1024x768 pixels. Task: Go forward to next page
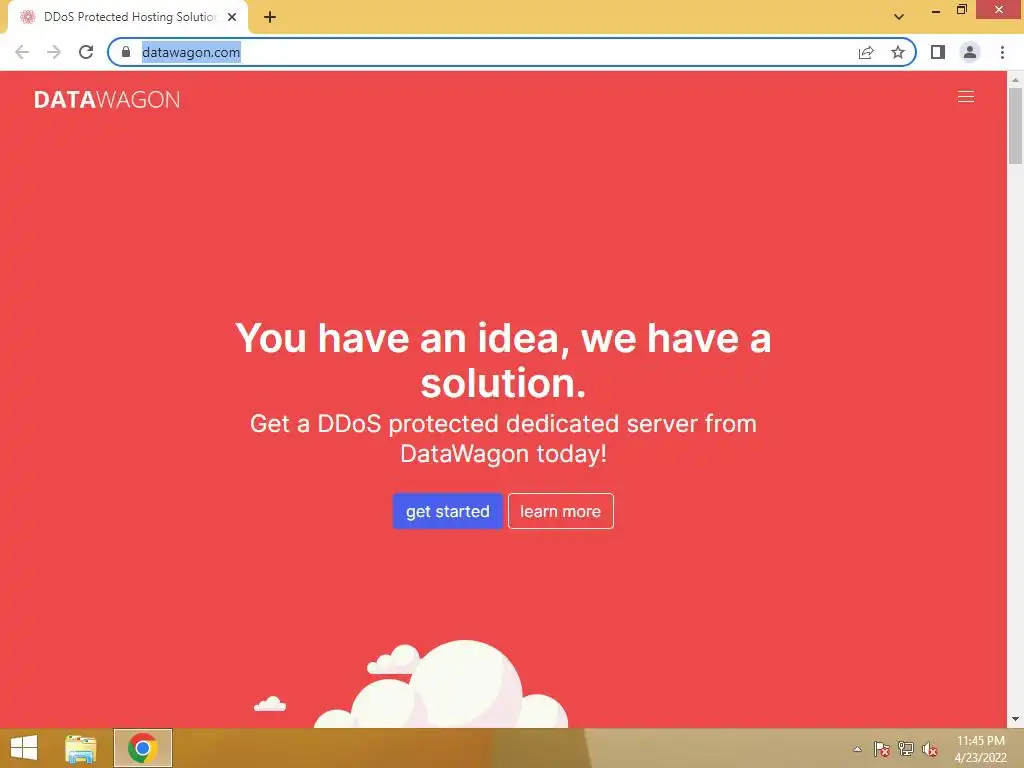[x=54, y=52]
